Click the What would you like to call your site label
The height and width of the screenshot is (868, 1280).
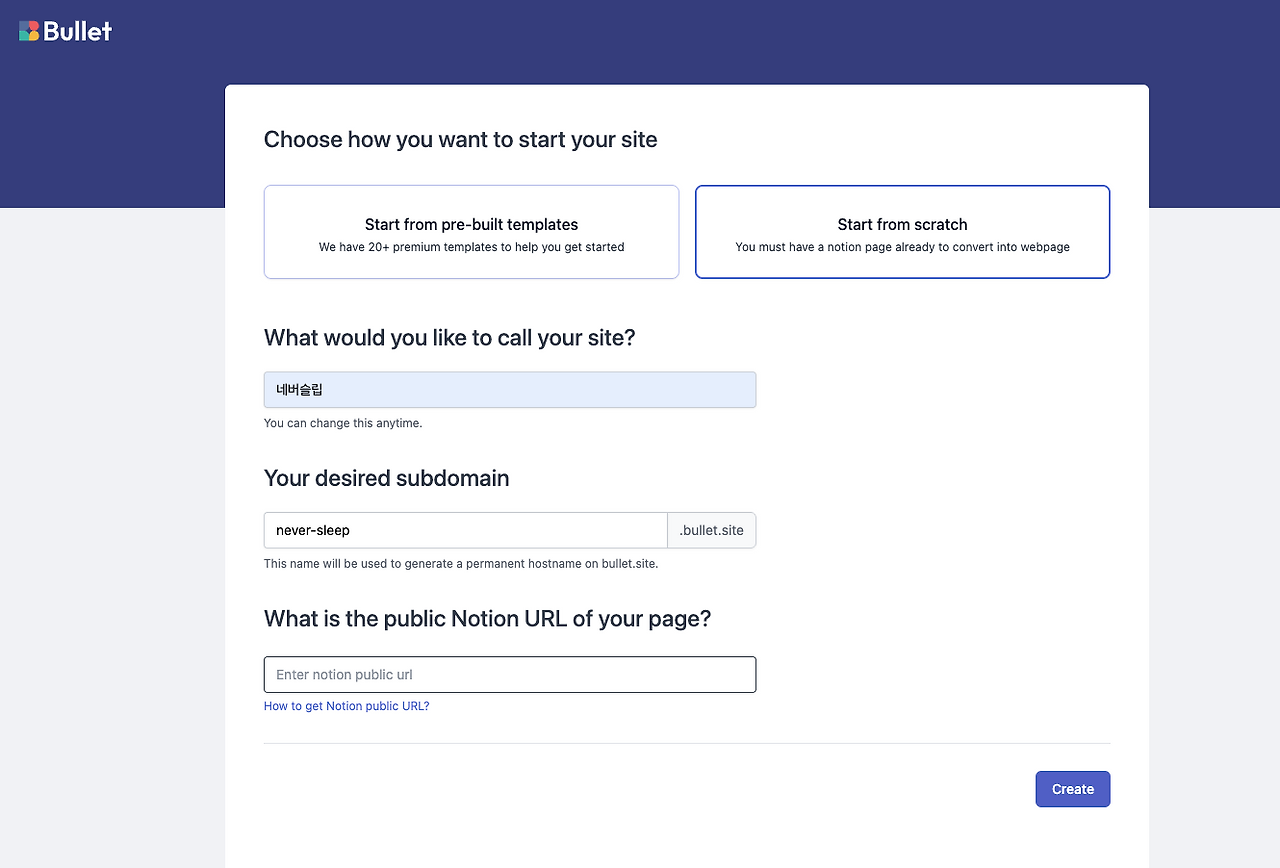tap(449, 338)
